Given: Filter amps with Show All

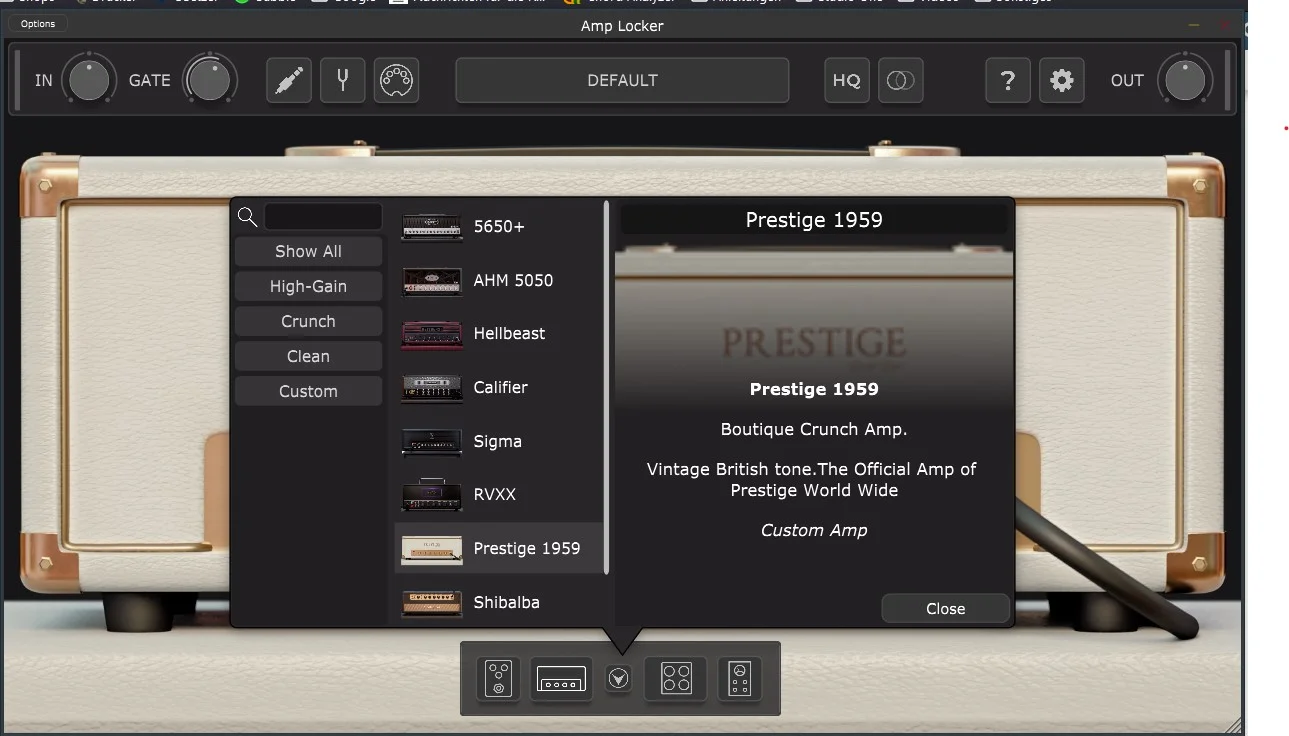Looking at the screenshot, I should point(308,251).
